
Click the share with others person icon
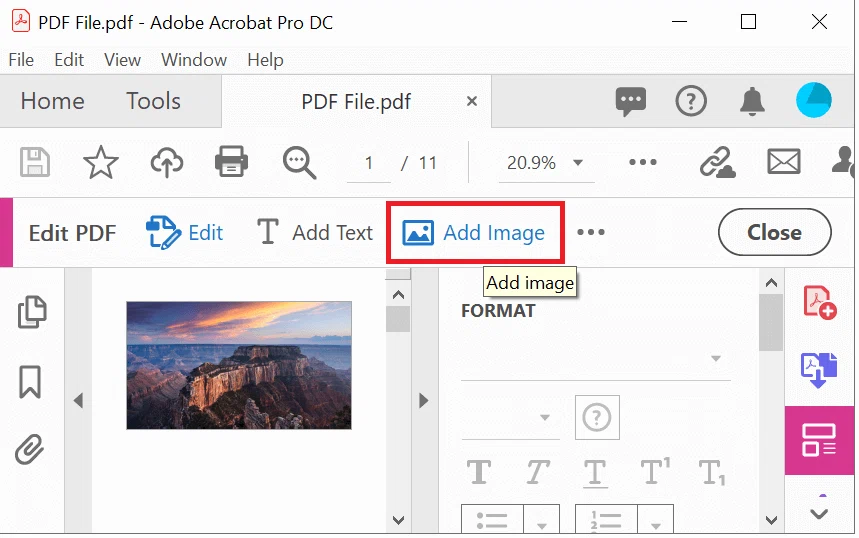pyautogui.click(x=844, y=162)
